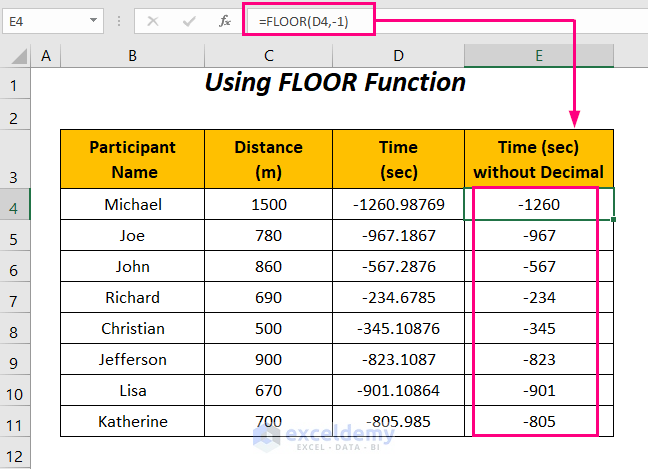The width and height of the screenshot is (648, 469).
Task: Click the distance cell 690
Action: coord(269,298)
